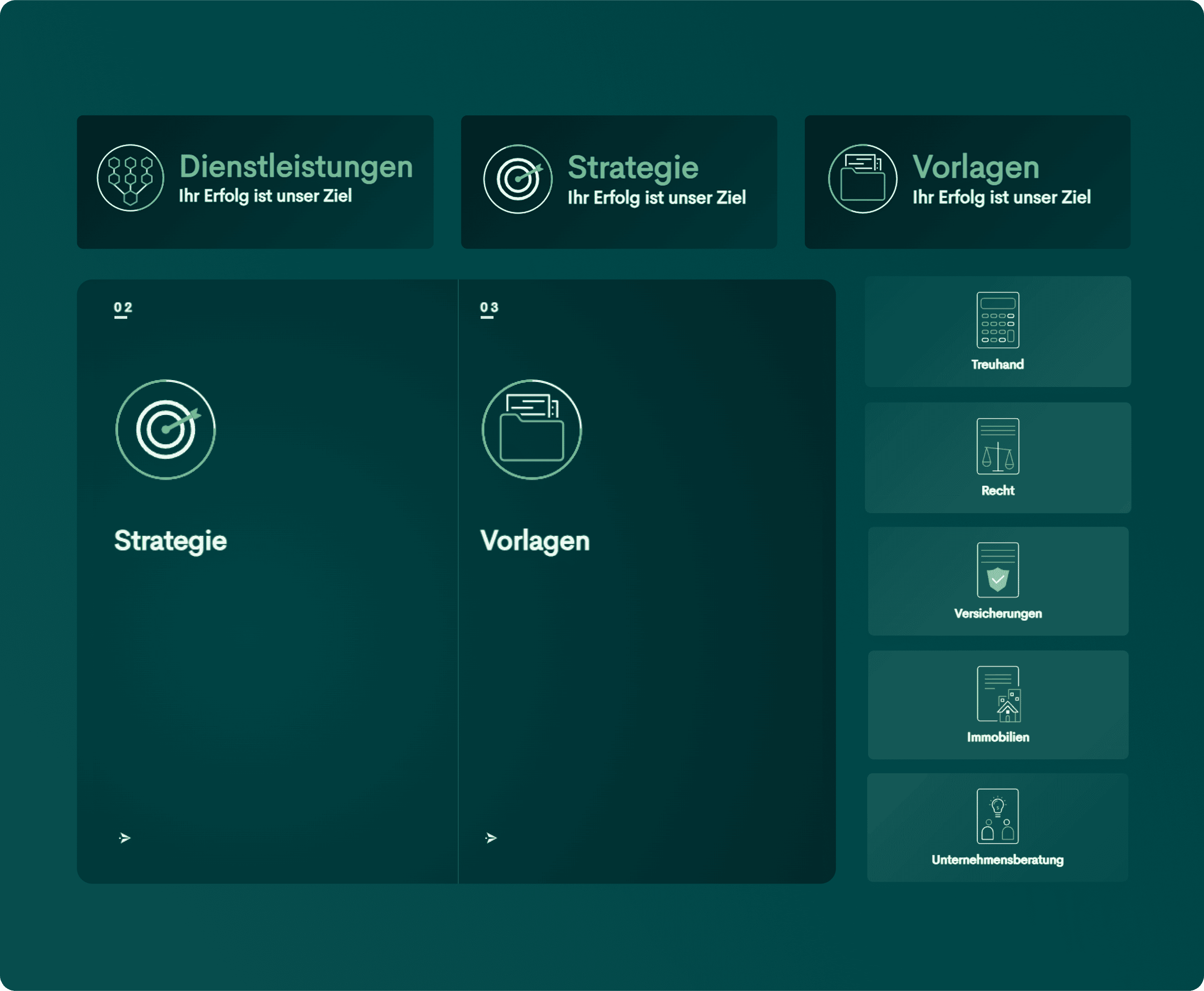Click the folder icon in Vorlagen banner
1204x991 pixels.
point(863,179)
